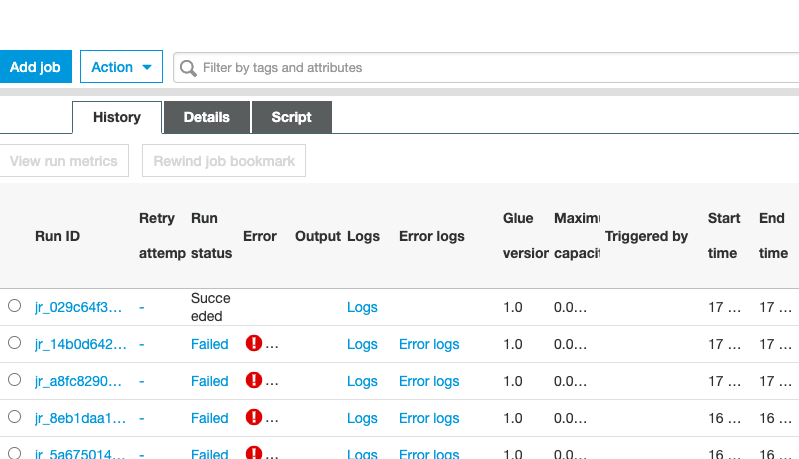Select radio button for jr_029c64f3 run
Image resolution: width=799 pixels, height=459 pixels.
[x=14, y=306]
